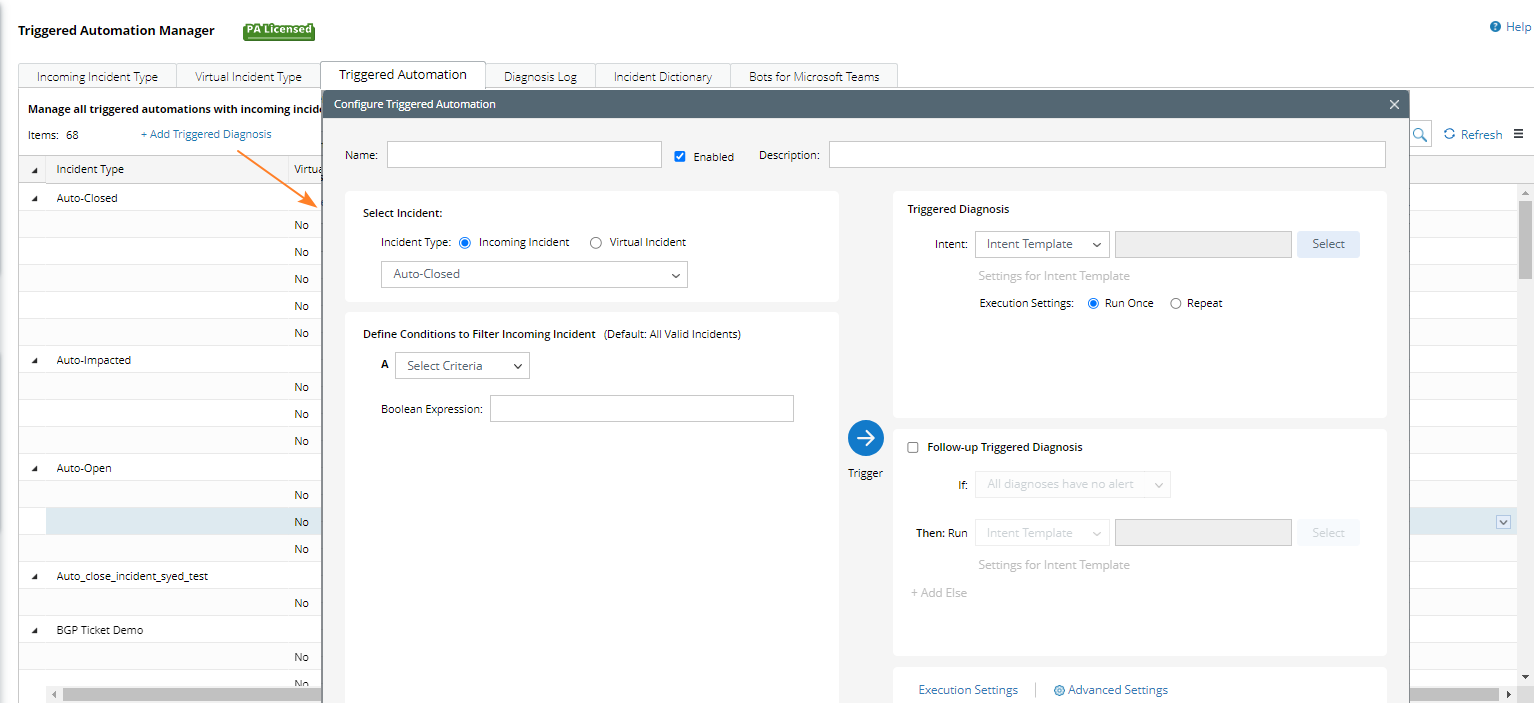Click the search magnifier icon

1420,134
